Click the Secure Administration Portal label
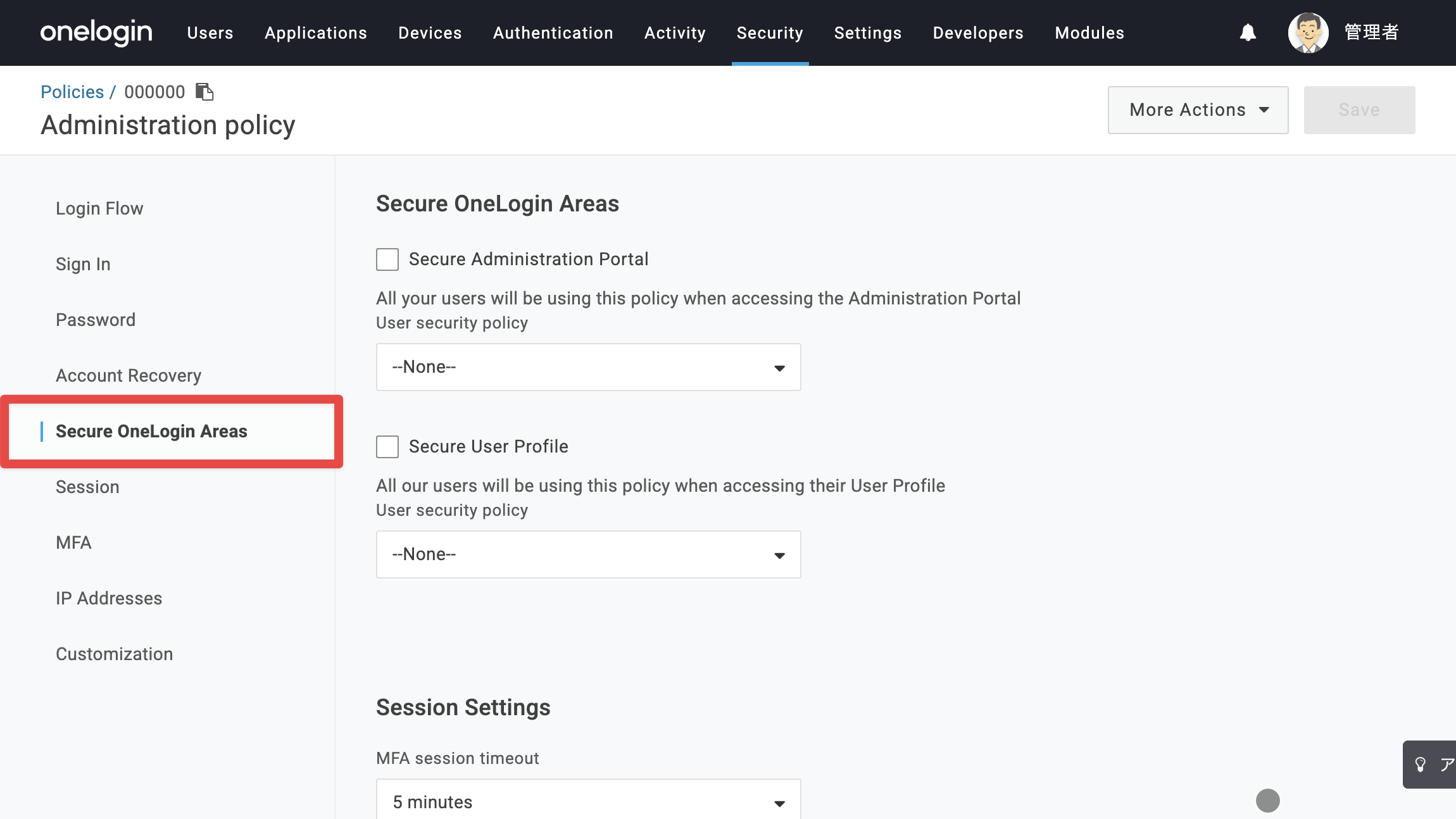 [x=529, y=259]
